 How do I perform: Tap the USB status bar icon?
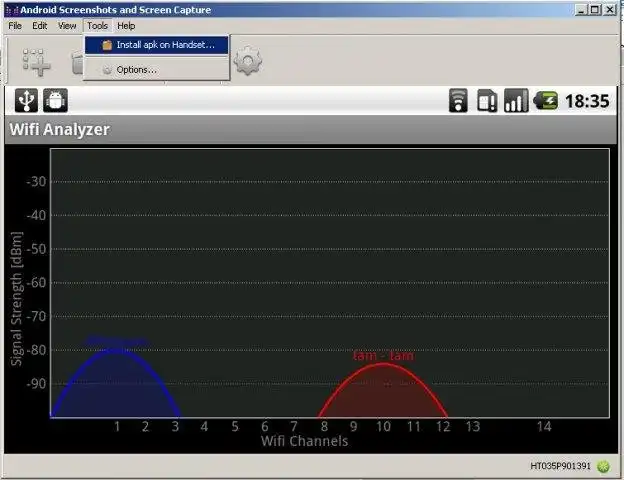tap(26, 100)
